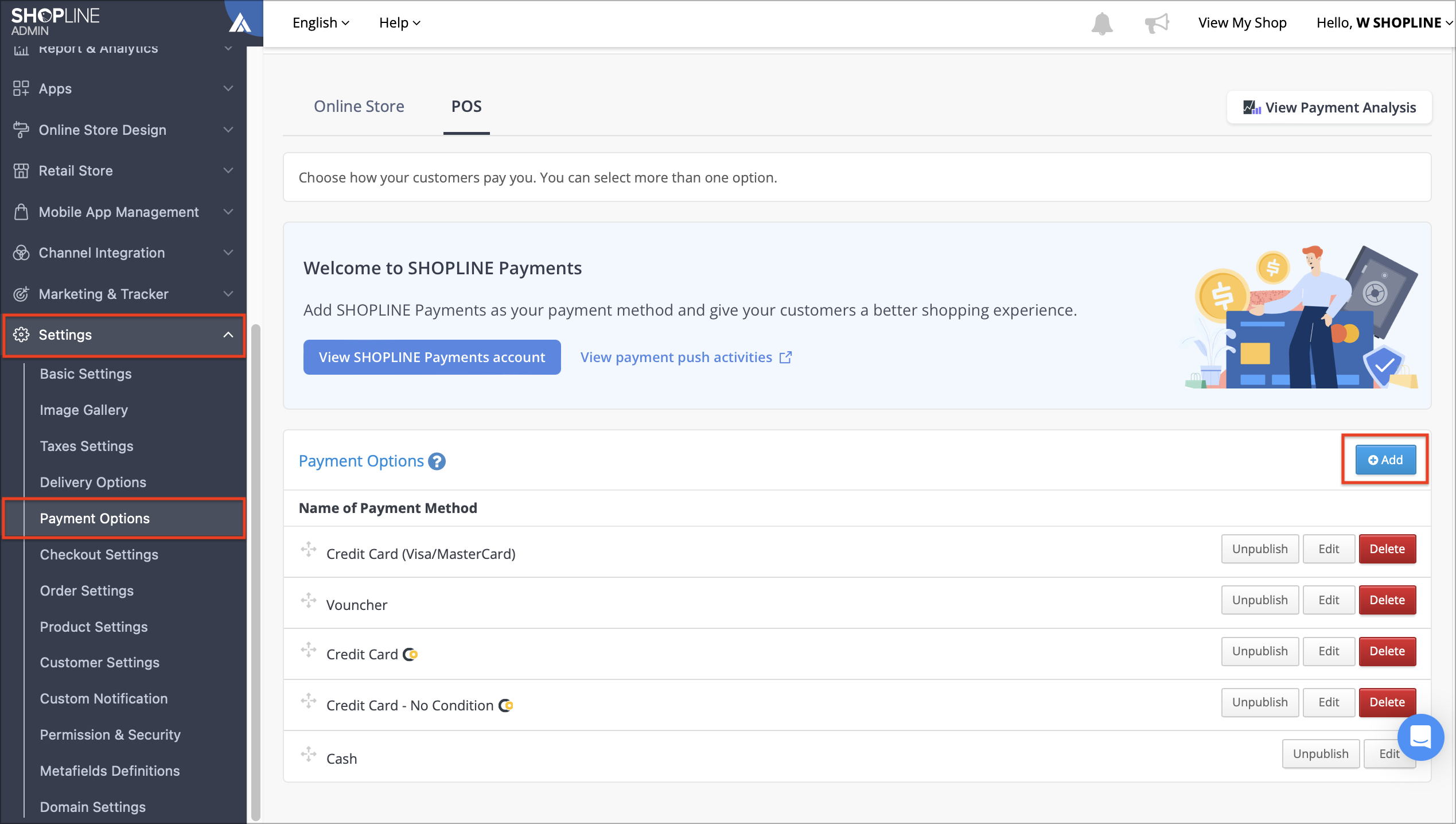Image resolution: width=1456 pixels, height=824 pixels.
Task: Unpublish the Credit Card (Visa/MasterCard) method
Action: coord(1260,549)
